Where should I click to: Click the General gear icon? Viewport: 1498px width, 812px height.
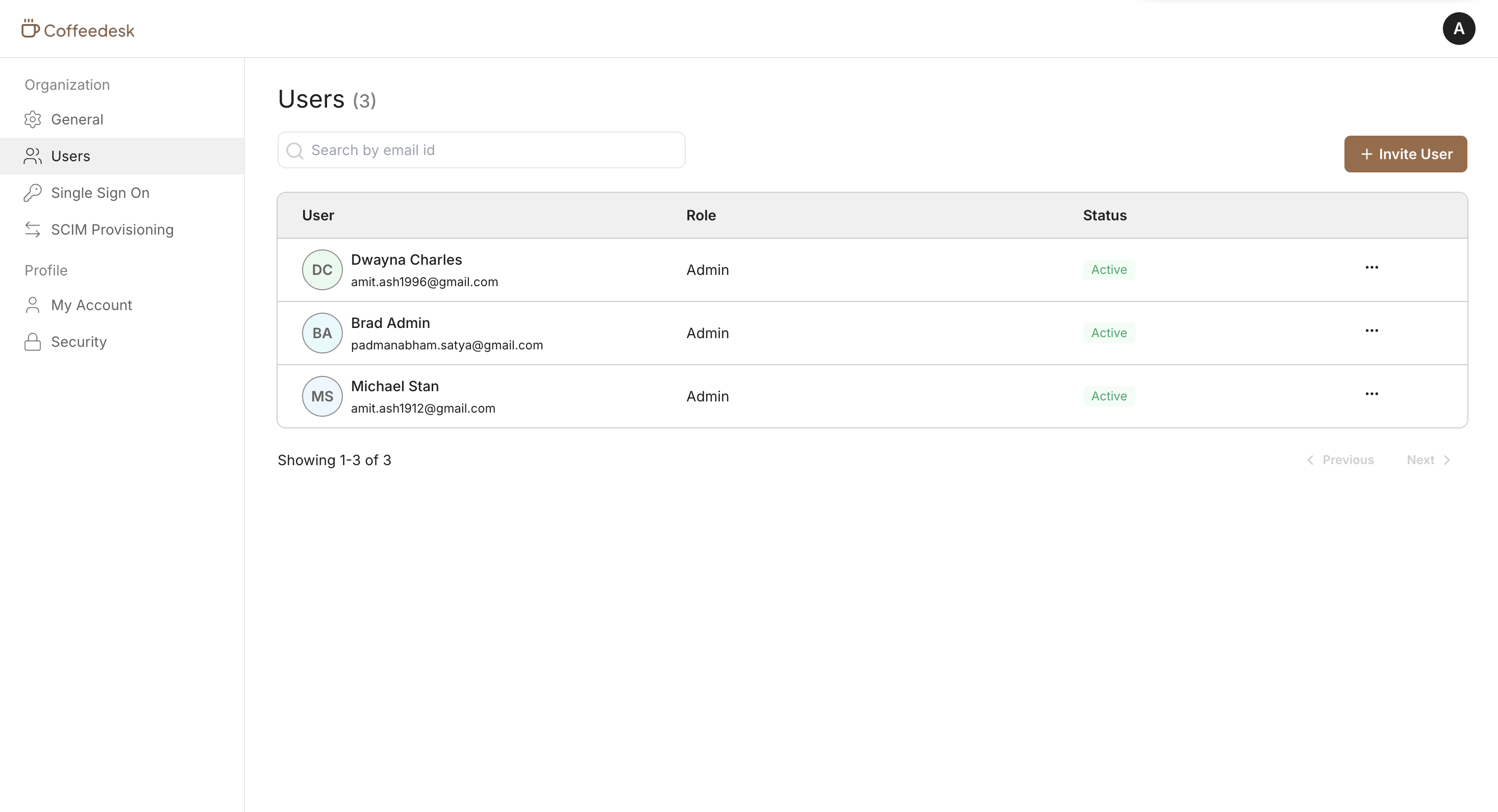tap(33, 119)
